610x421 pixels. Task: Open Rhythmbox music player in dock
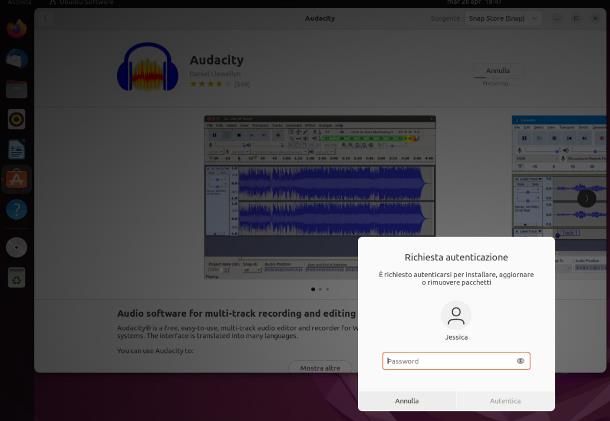pyautogui.click(x=17, y=119)
